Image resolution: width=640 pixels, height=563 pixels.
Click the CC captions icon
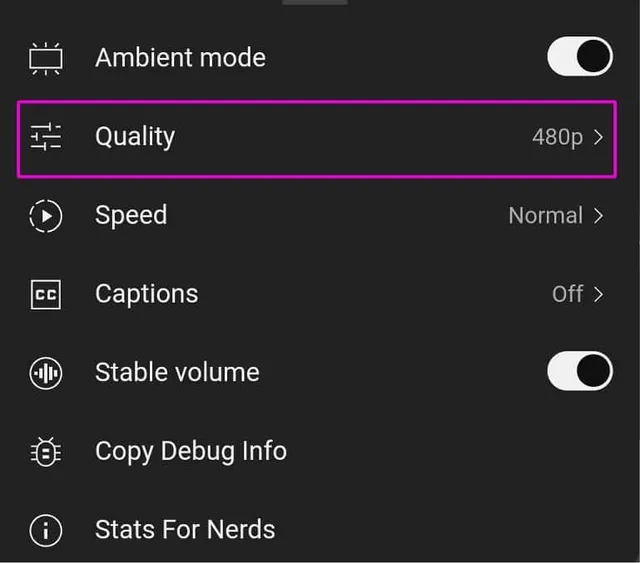click(46, 294)
